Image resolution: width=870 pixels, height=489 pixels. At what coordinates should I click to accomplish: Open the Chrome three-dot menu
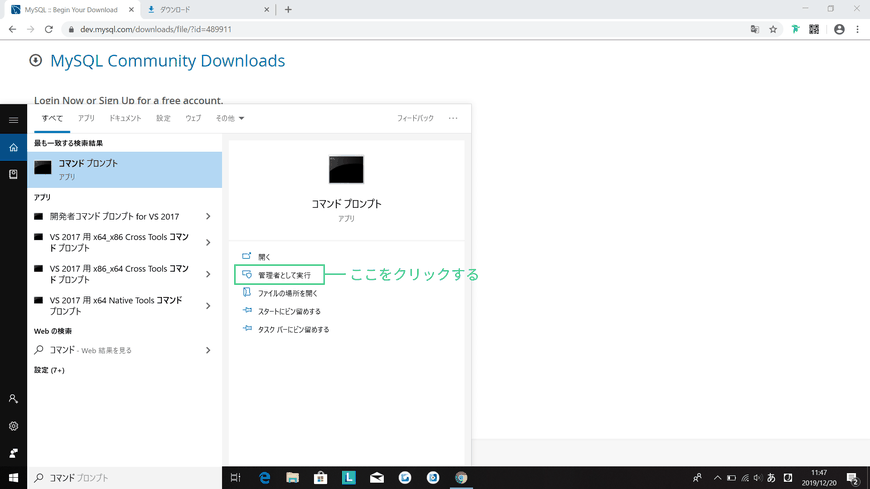coord(858,29)
